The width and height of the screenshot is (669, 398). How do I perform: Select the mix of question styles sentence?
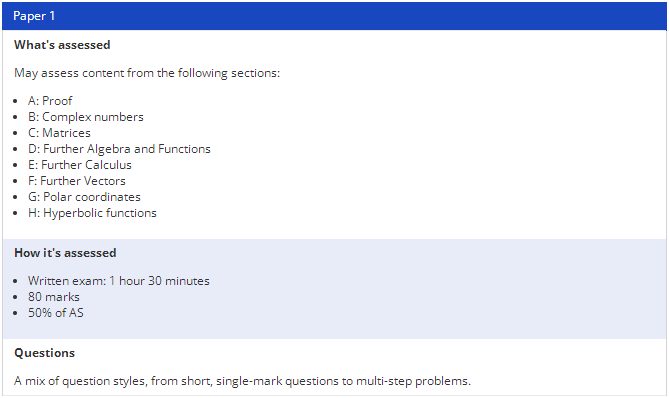click(x=242, y=381)
